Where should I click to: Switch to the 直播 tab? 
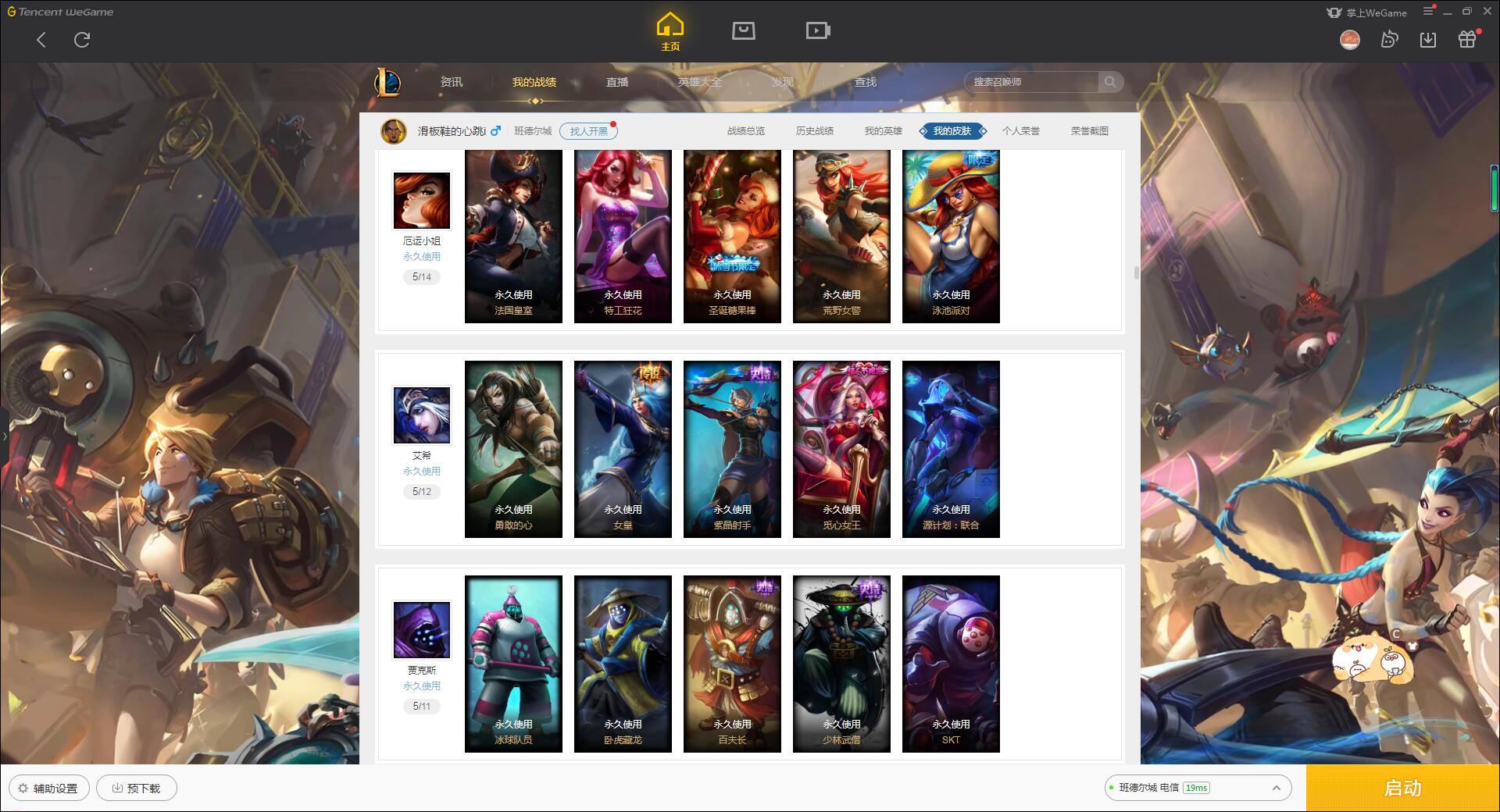click(617, 82)
